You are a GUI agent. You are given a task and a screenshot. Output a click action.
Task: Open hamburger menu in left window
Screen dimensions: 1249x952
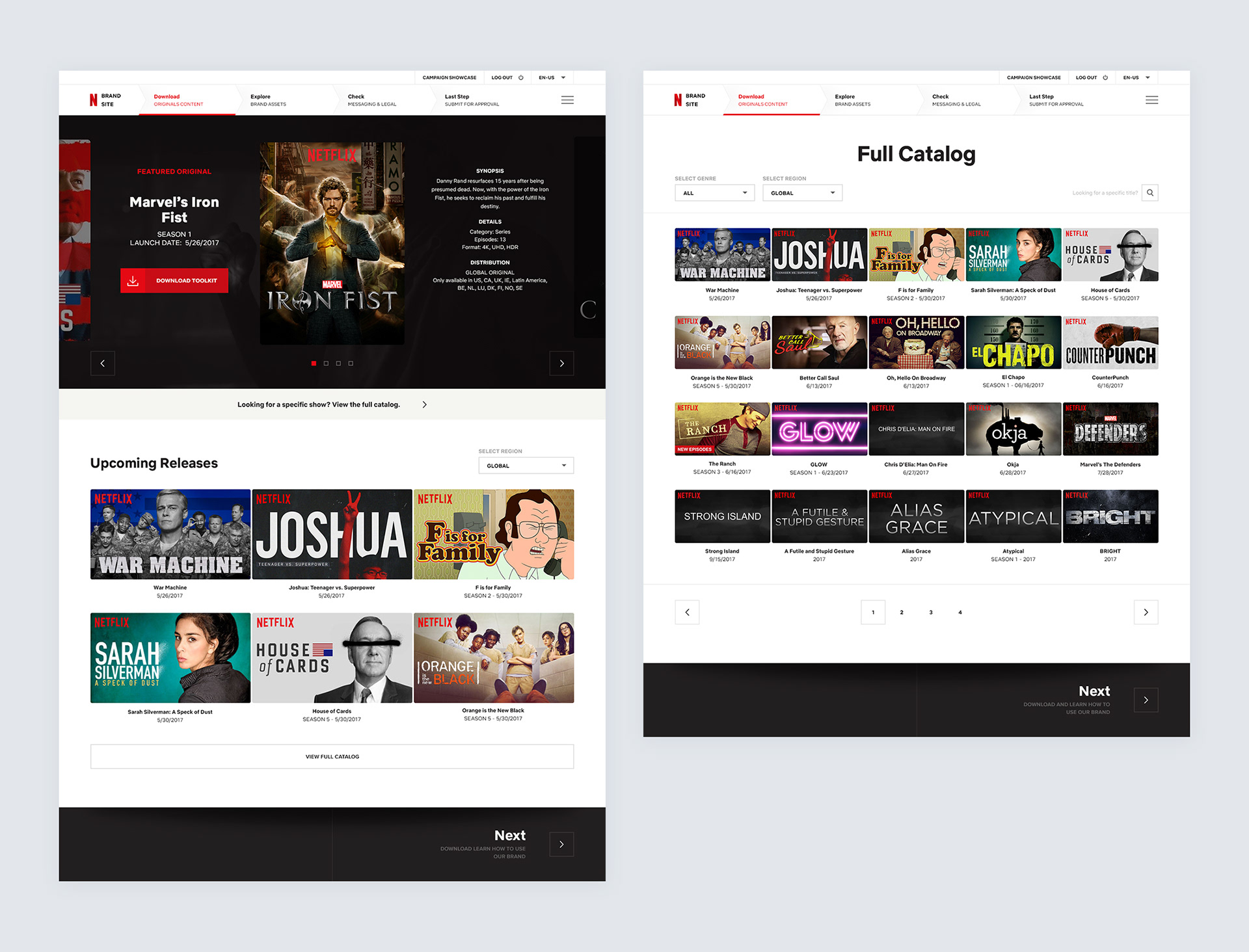[567, 99]
